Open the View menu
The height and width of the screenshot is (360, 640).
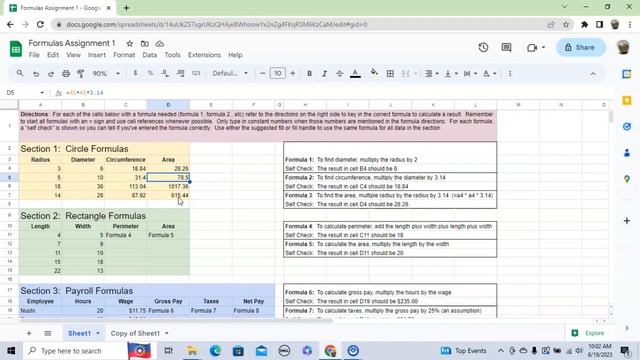coord(73,55)
